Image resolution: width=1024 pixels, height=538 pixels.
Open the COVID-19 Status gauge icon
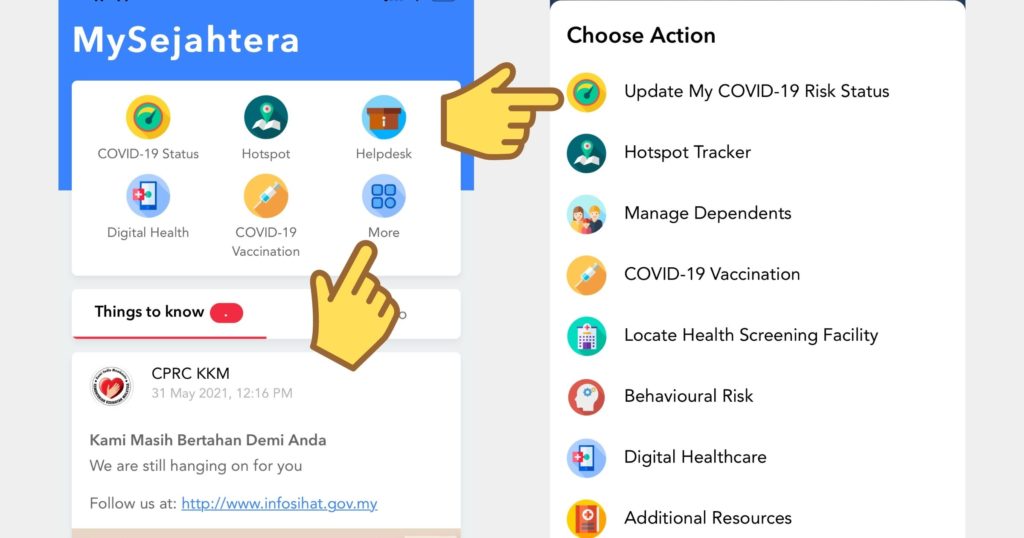(148, 118)
